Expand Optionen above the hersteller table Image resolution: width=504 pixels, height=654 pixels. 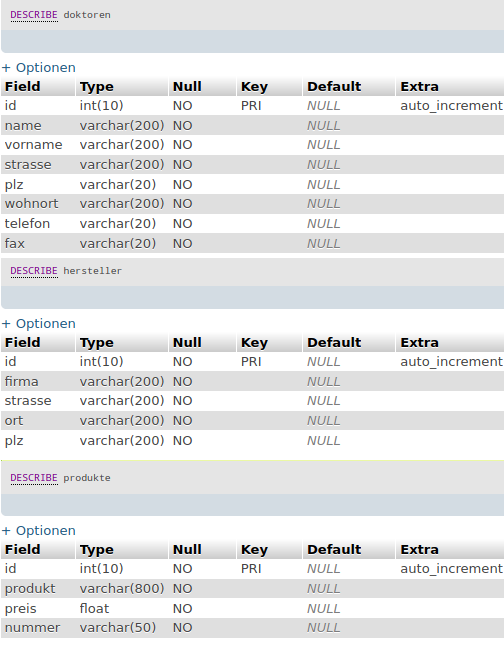point(39,324)
